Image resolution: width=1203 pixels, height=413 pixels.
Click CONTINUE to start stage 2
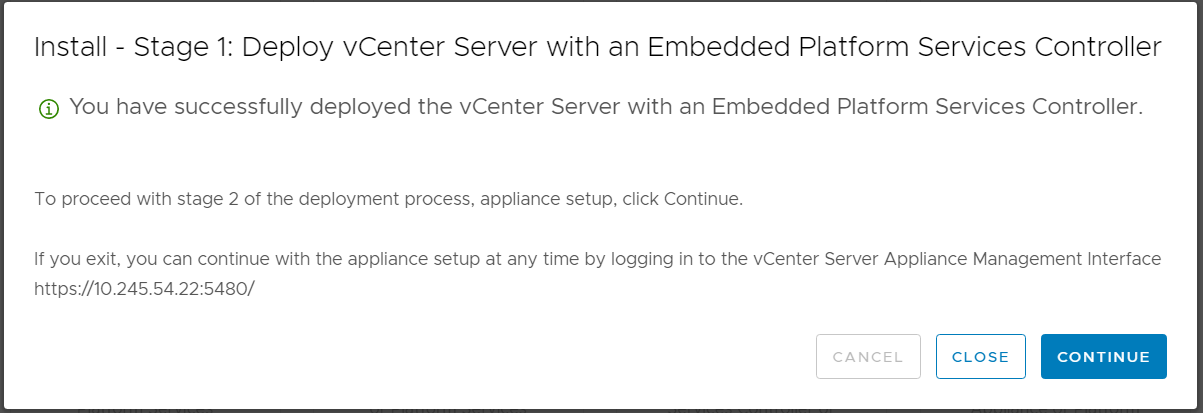(x=1104, y=357)
